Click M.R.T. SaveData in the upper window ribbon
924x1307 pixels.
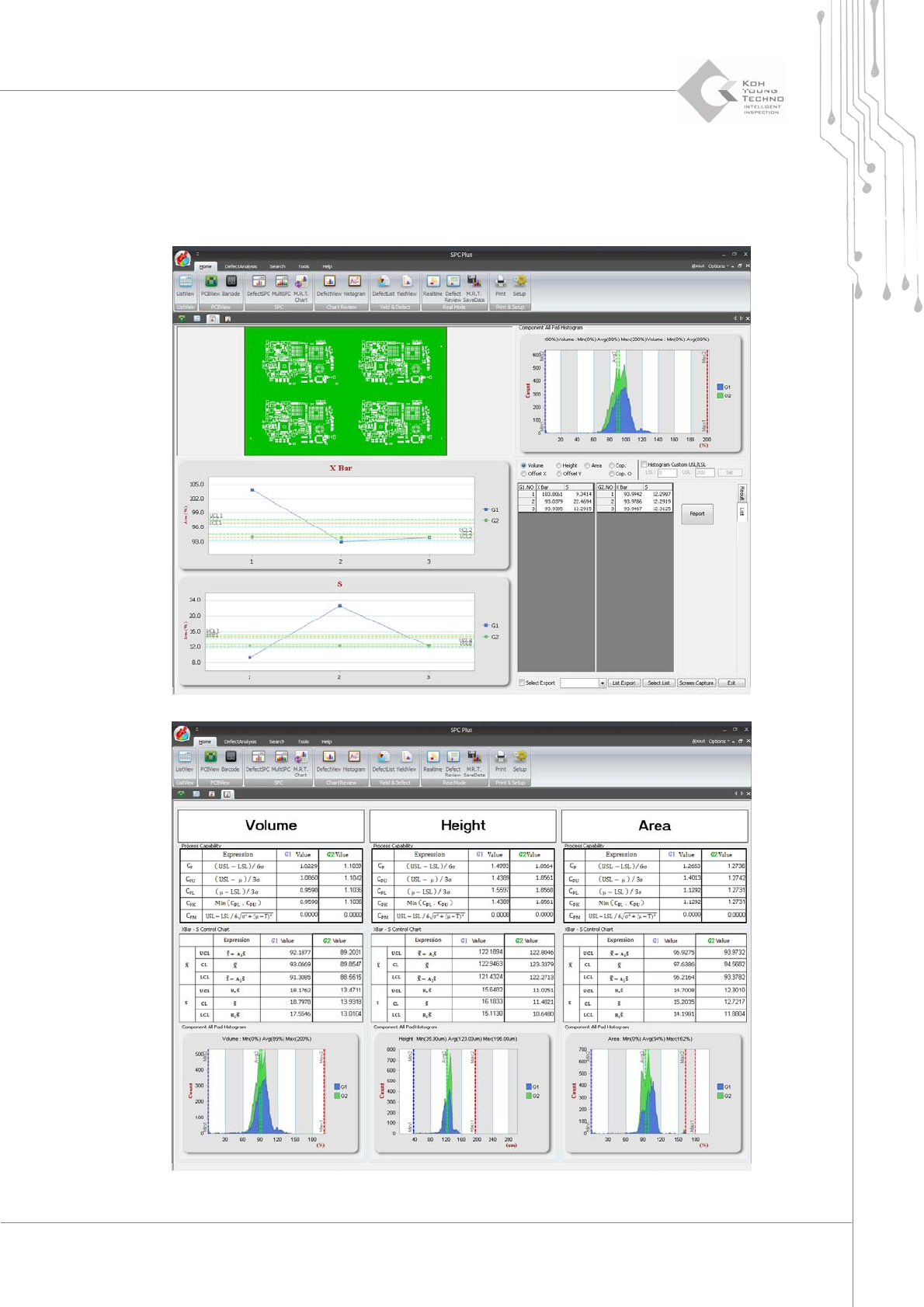point(474,287)
